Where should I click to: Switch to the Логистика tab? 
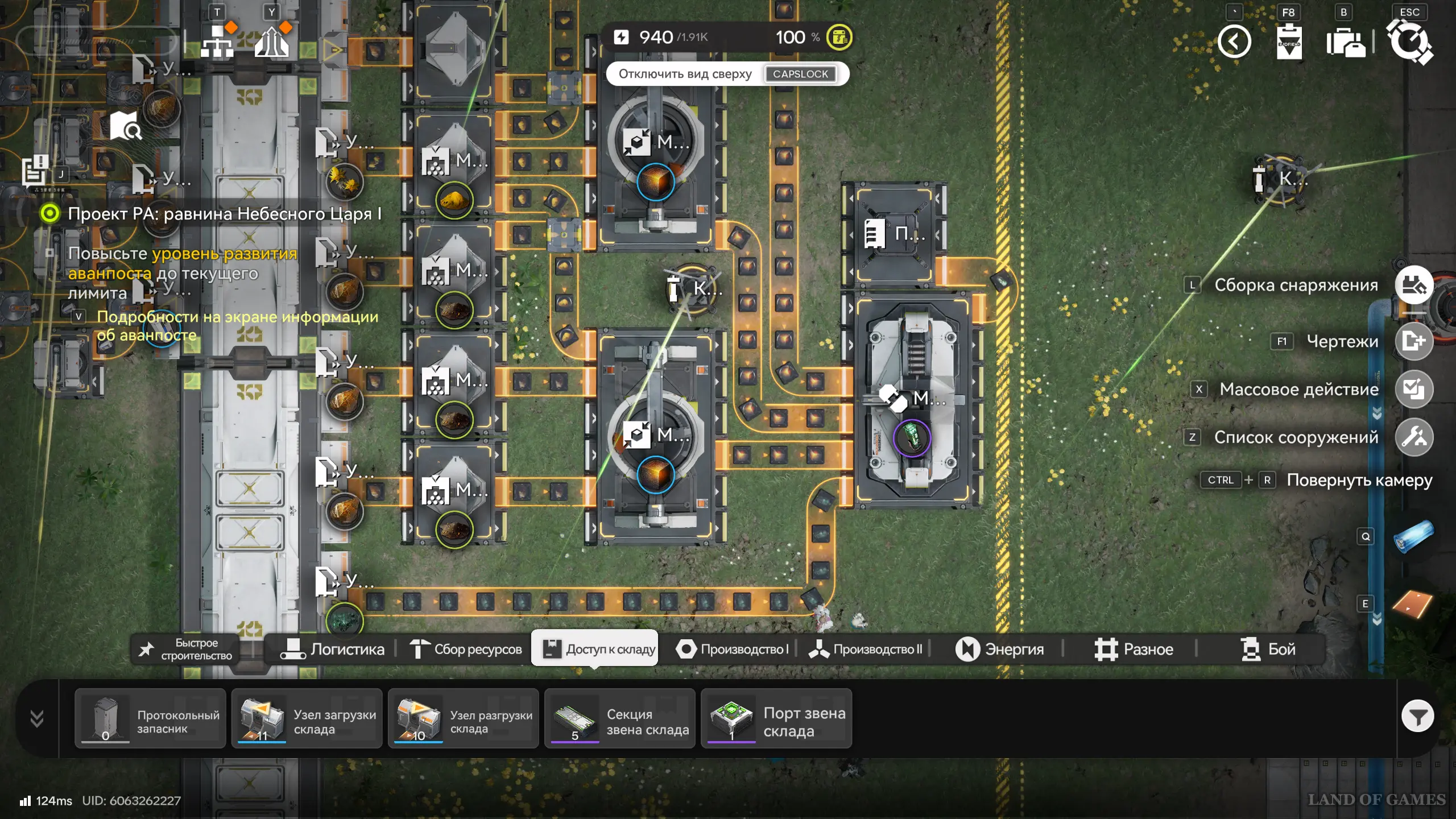[x=333, y=649]
